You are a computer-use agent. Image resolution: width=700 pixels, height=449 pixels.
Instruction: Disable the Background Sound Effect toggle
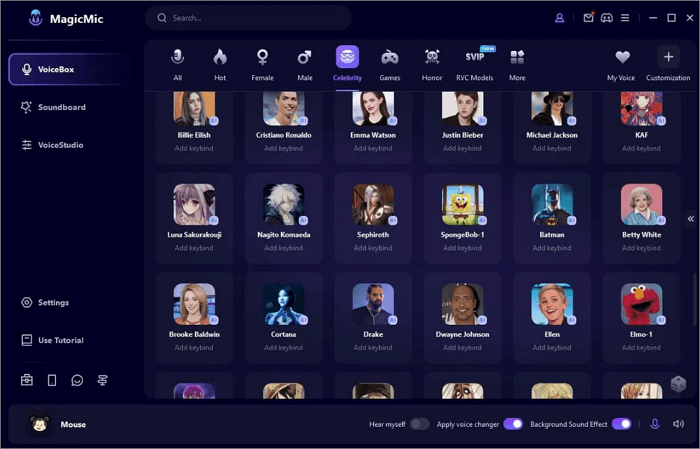click(621, 424)
